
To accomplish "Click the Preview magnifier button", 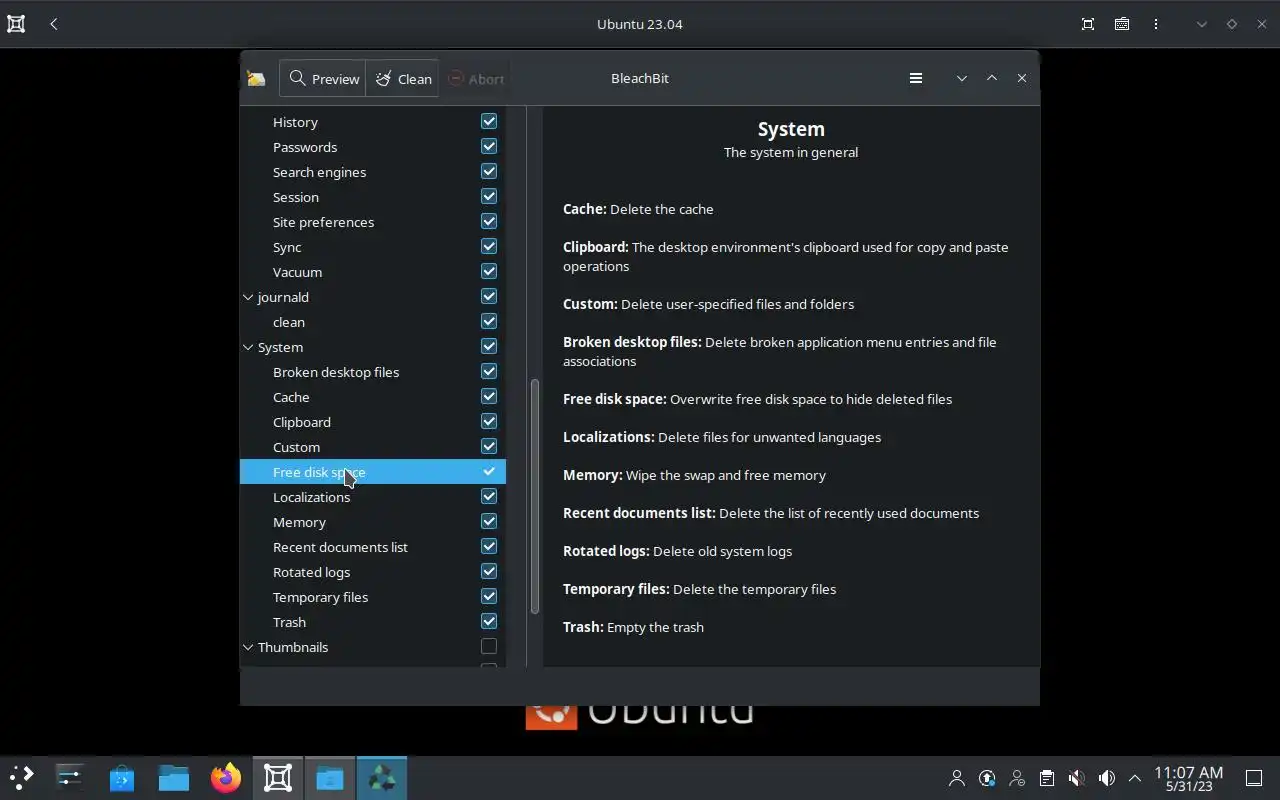I will coord(323,79).
